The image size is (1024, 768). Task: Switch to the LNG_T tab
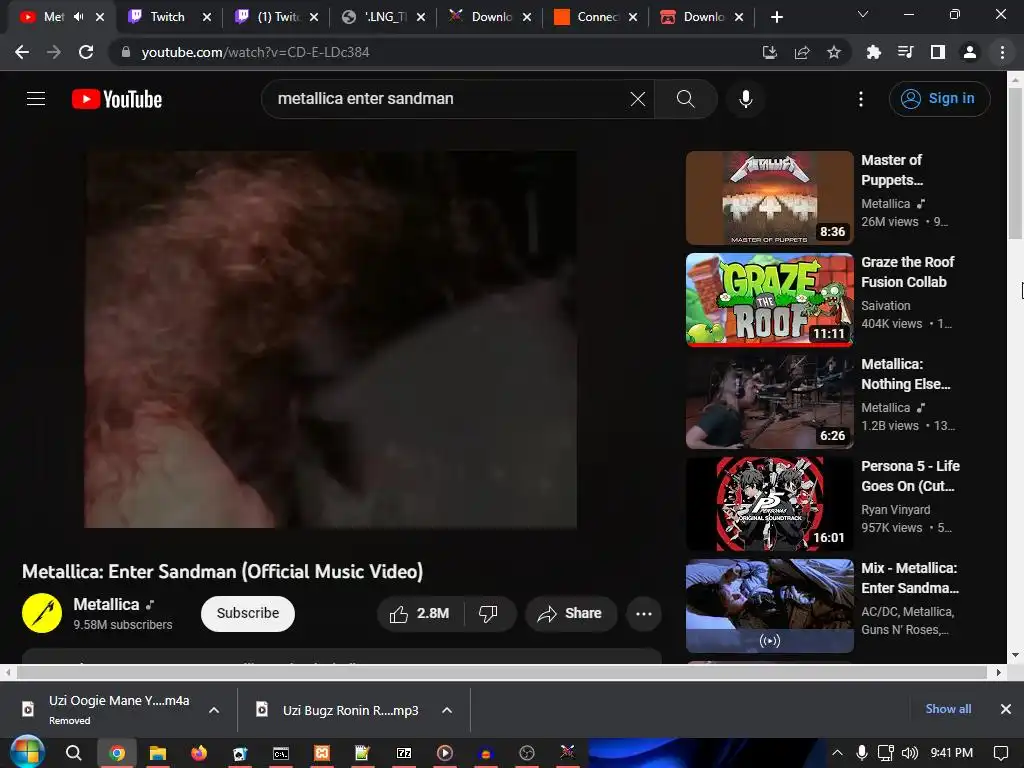coord(385,17)
